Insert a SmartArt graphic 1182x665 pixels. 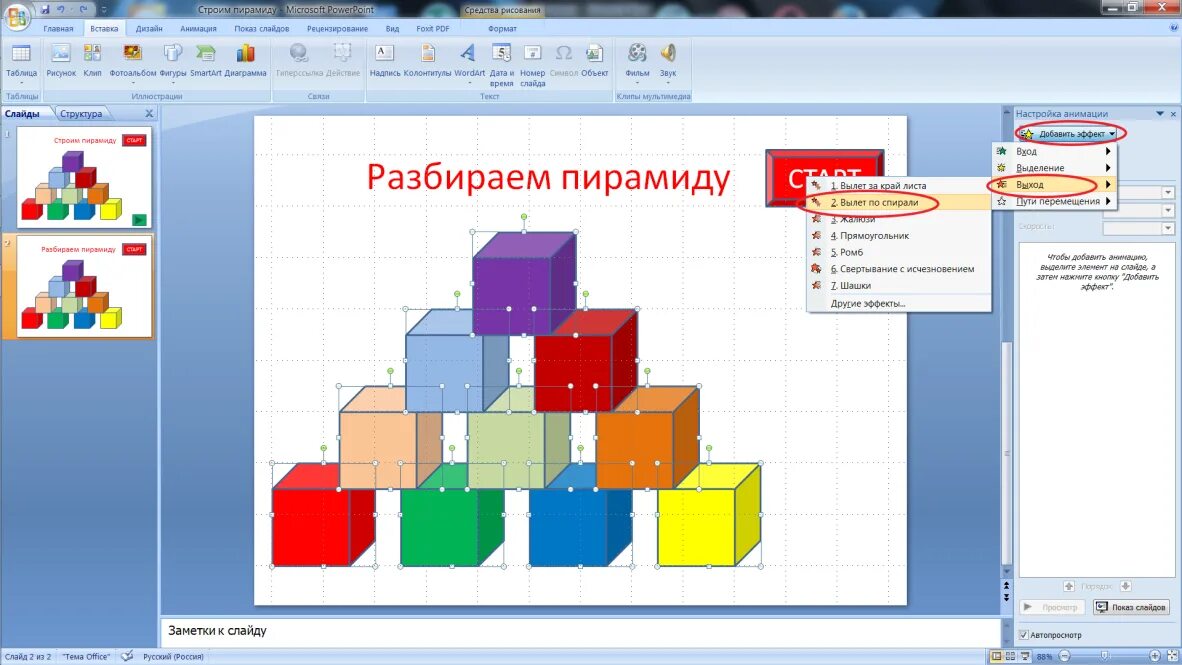tap(205, 61)
